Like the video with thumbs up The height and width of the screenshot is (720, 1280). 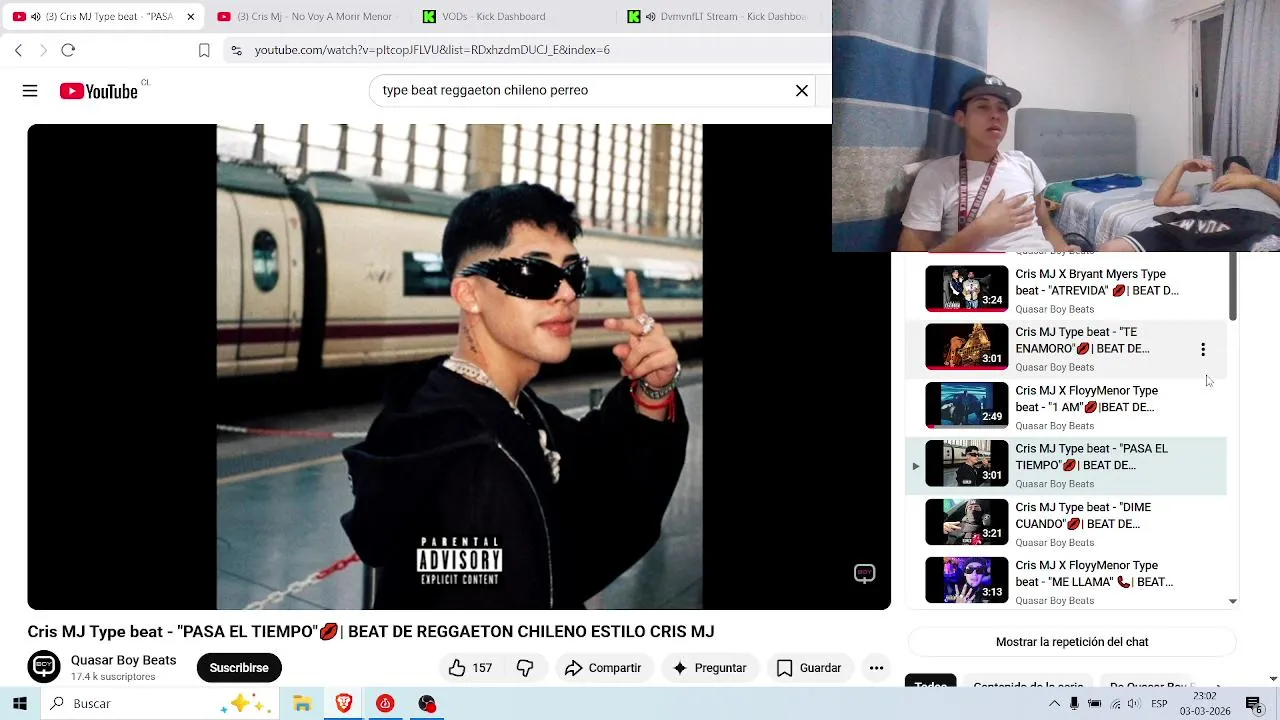(x=470, y=668)
